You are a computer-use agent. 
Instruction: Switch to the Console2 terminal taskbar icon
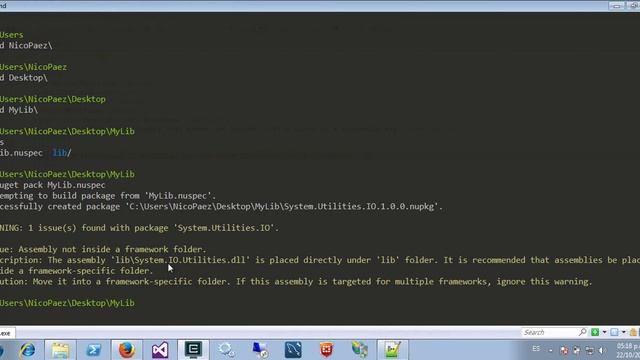coord(193,349)
